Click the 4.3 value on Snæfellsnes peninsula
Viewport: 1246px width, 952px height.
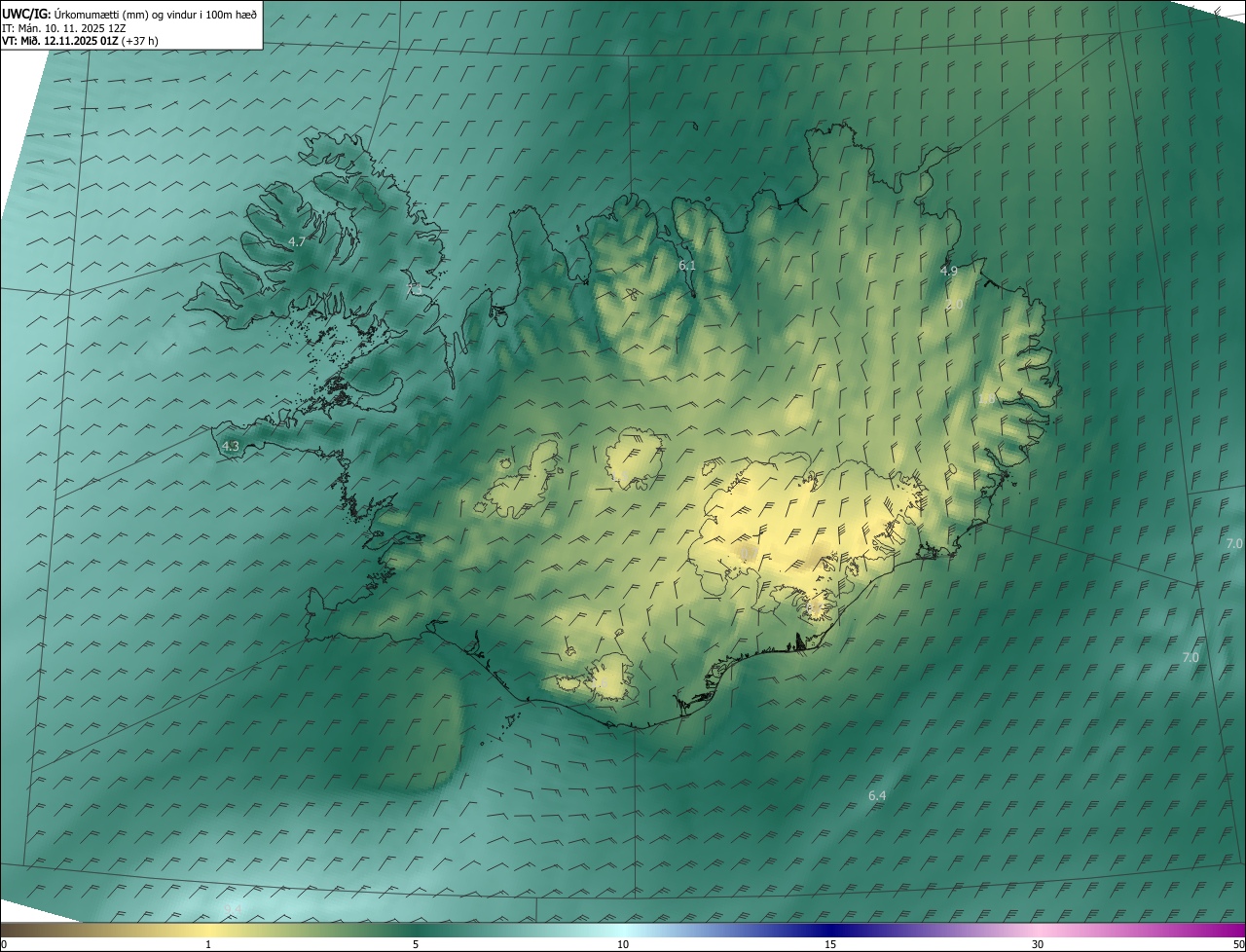(231, 447)
